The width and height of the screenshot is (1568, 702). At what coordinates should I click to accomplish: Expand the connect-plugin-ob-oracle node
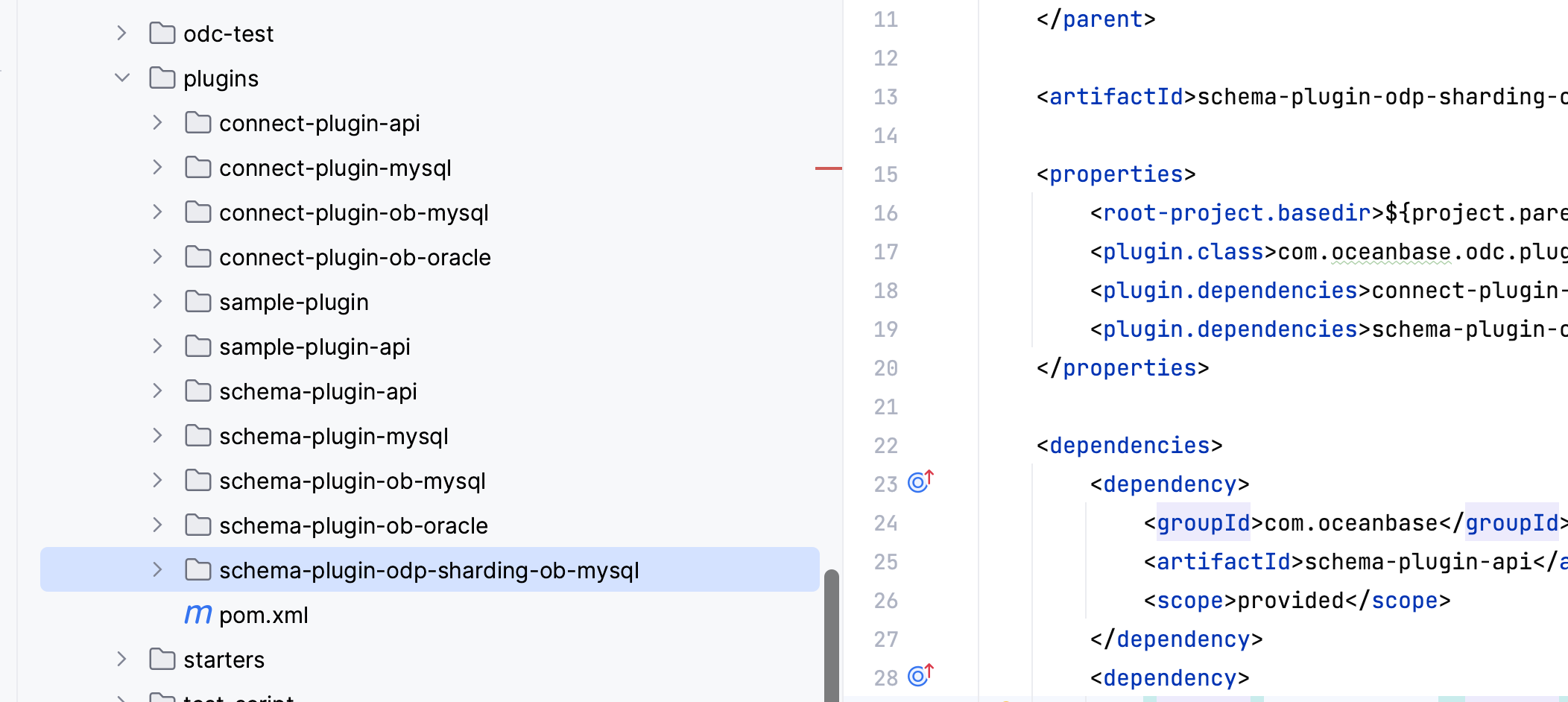(x=157, y=257)
